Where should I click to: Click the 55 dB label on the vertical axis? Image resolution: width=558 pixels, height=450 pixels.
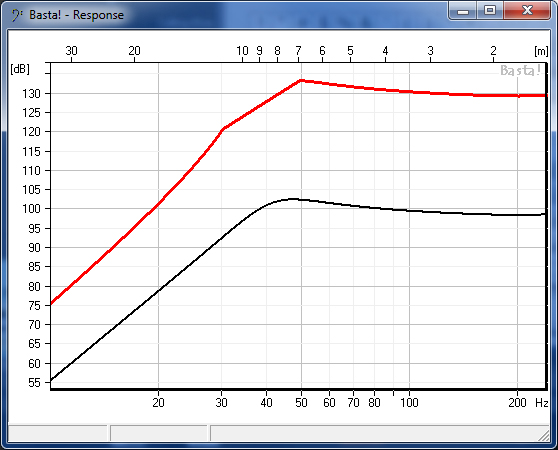pos(35,383)
